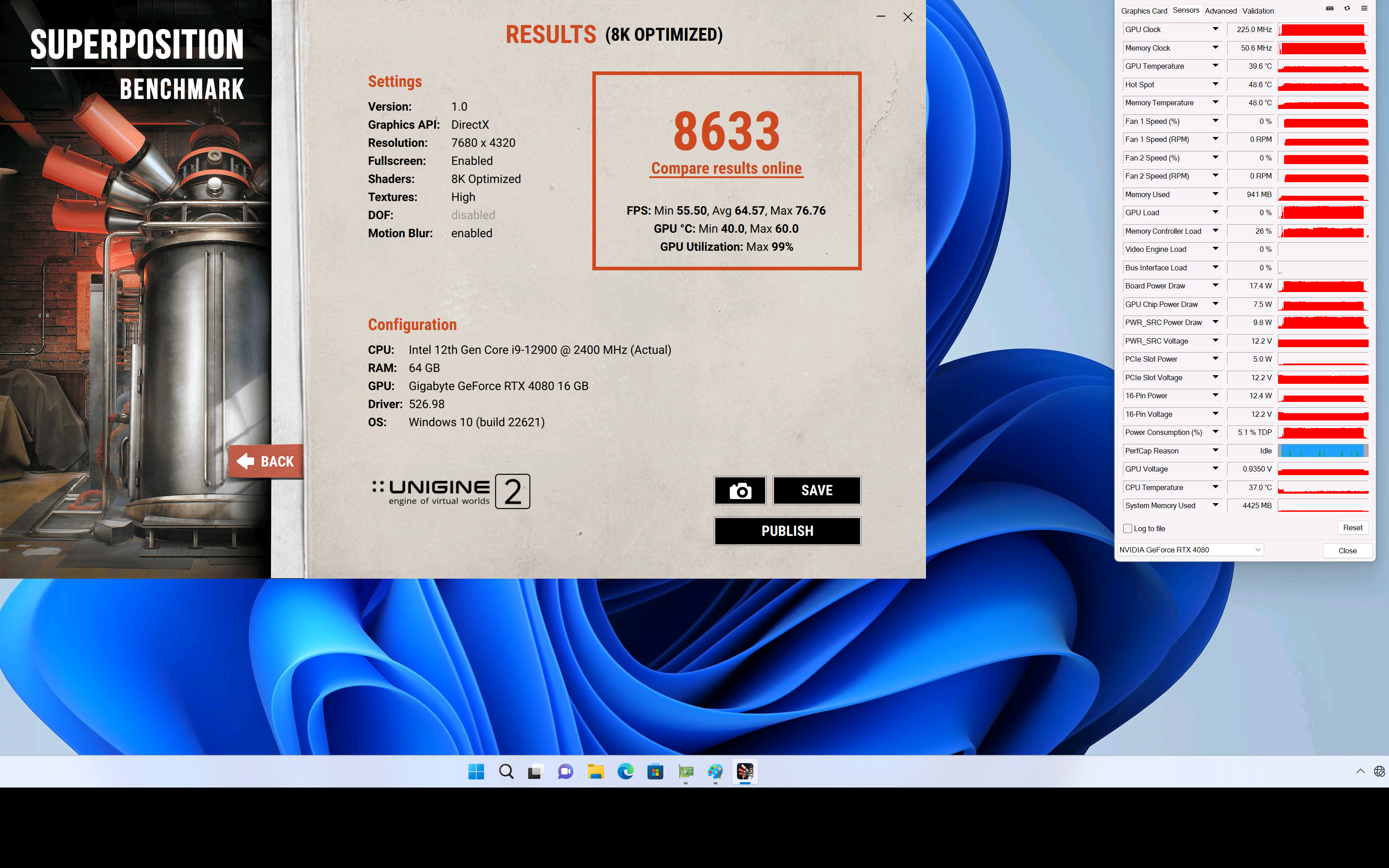Viewport: 1389px width, 868px height.
Task: Close the Superposition results window
Action: [x=907, y=17]
